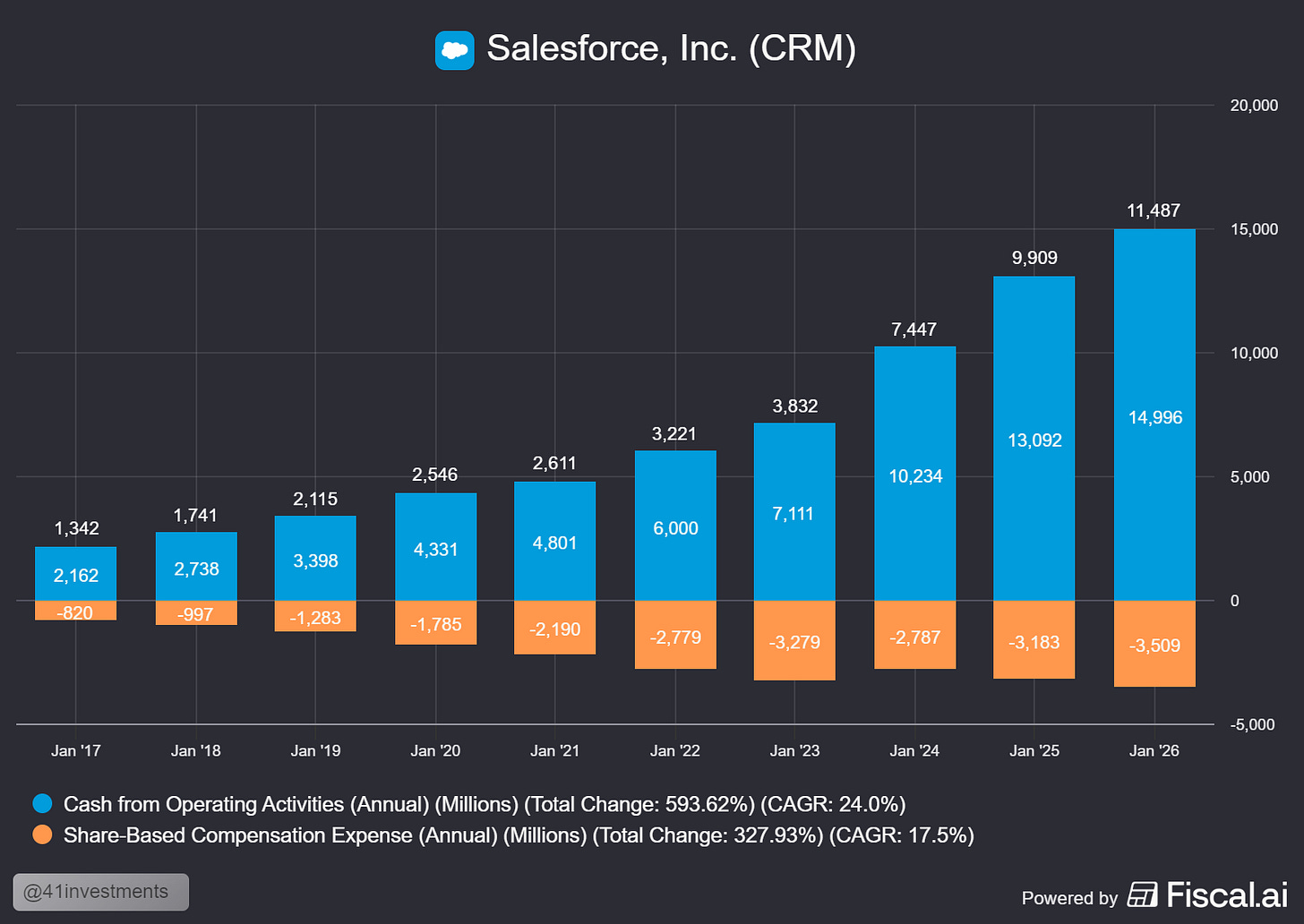The width and height of the screenshot is (1304, 924).
Task: Click the "Salesforce, Inc. (CRM)" chart title
Action: click(671, 48)
